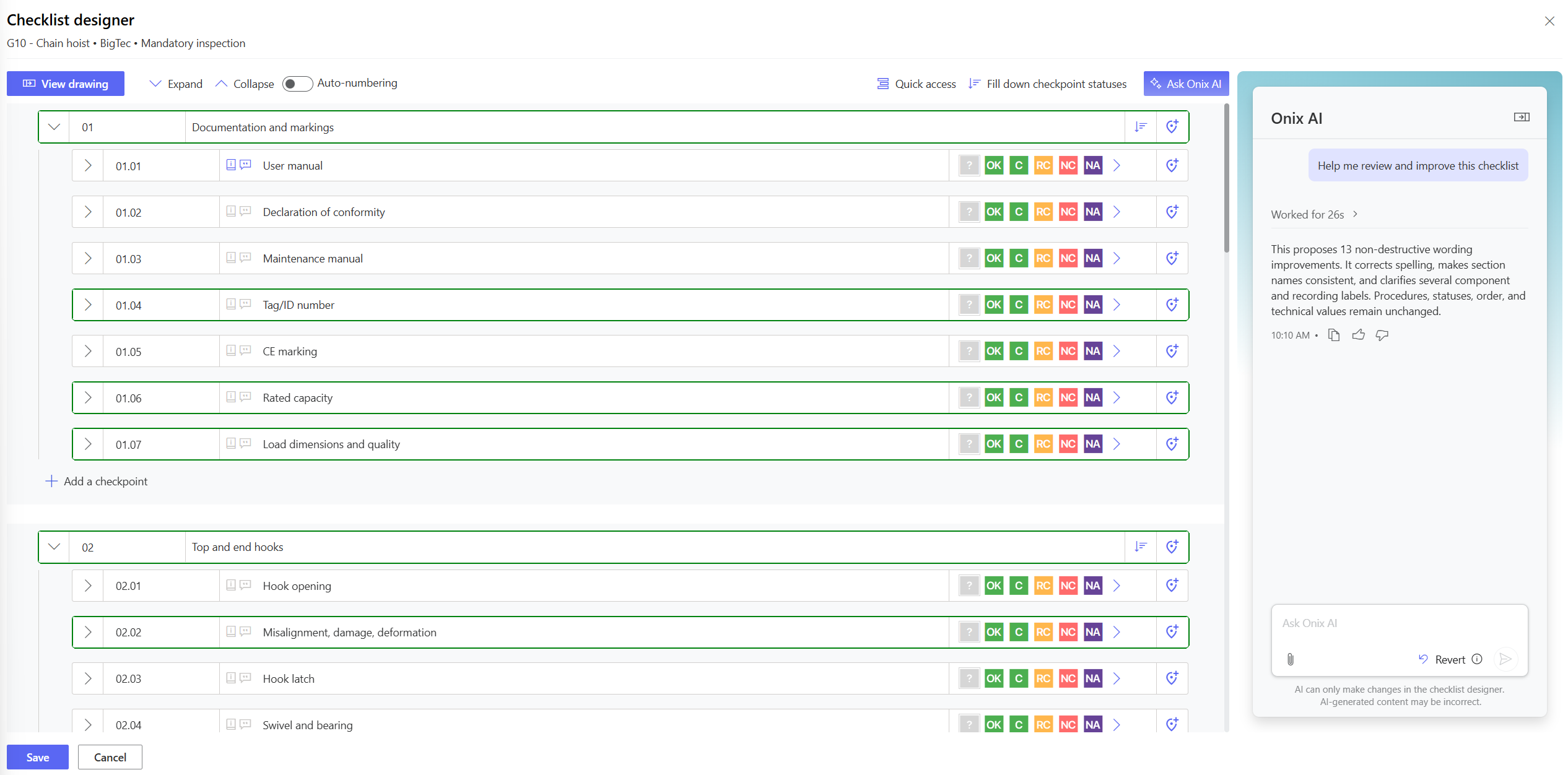Expand checkpoint 01.03 Maintenance manual
The height and width of the screenshot is (775, 1568).
88,258
